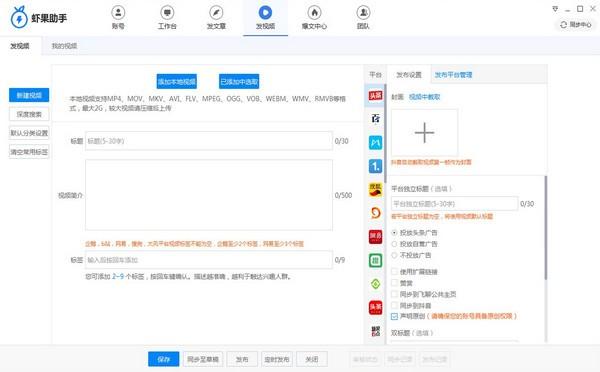This screenshot has height=372, width=600.
Task: Click the 定时发布 button
Action: click(x=277, y=359)
